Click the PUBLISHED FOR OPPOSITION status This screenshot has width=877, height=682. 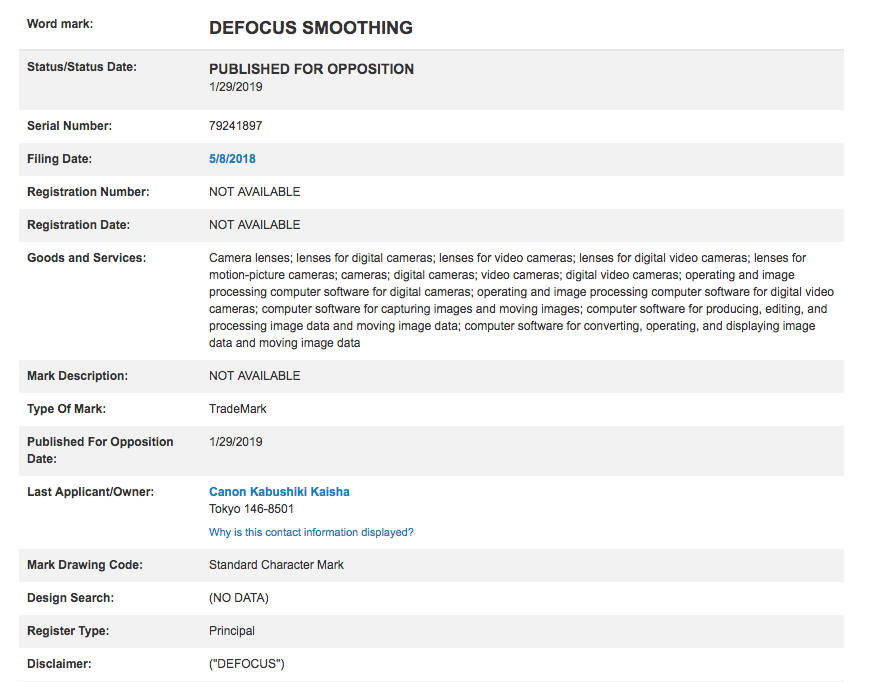click(312, 69)
